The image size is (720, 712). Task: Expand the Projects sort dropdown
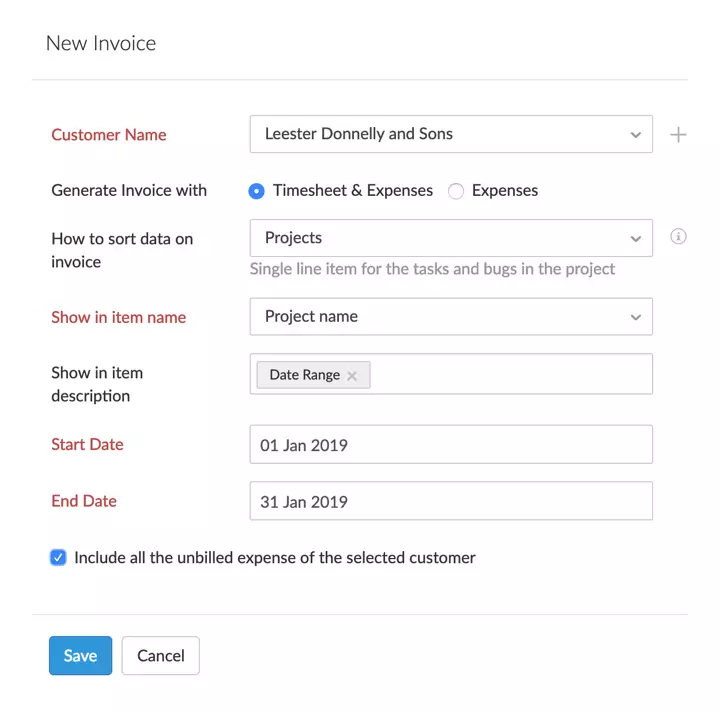coord(450,238)
